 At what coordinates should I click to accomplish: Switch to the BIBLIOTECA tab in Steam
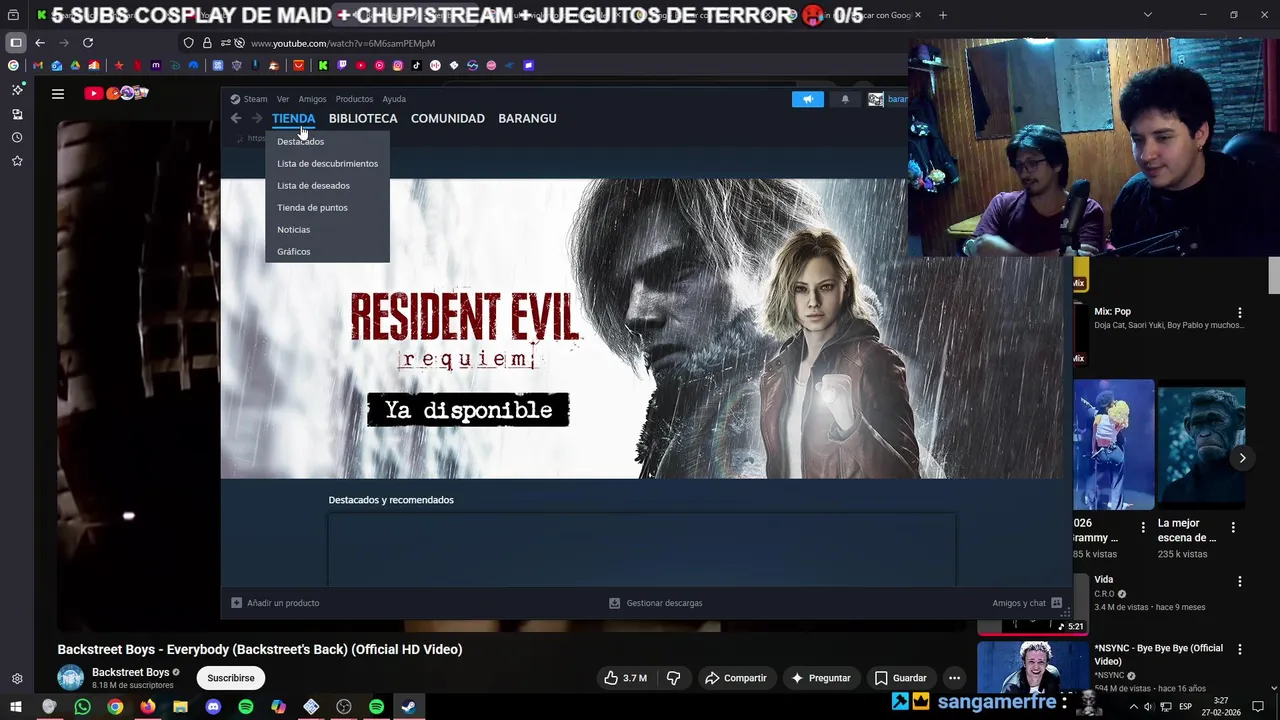coord(363,118)
